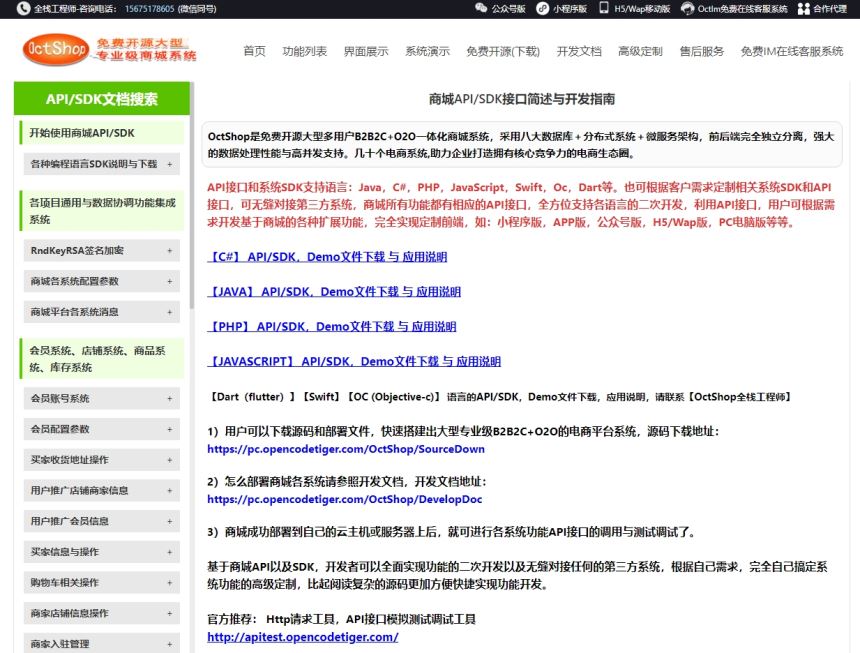
Task: Click the 小程序版 mini program icon
Action: coord(541,8)
